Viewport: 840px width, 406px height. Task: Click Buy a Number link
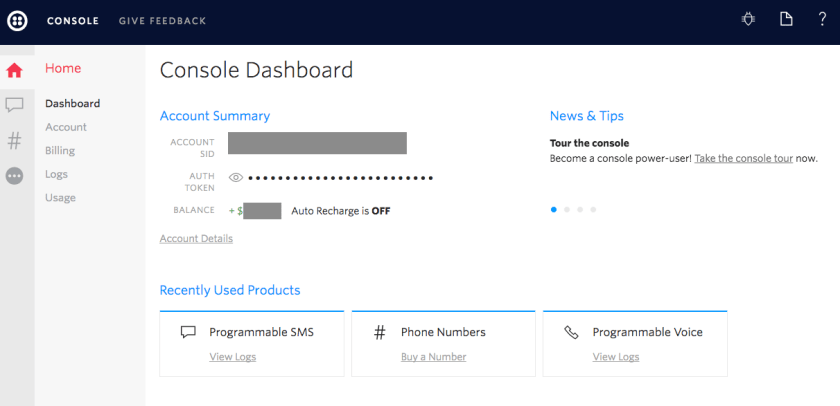point(433,357)
